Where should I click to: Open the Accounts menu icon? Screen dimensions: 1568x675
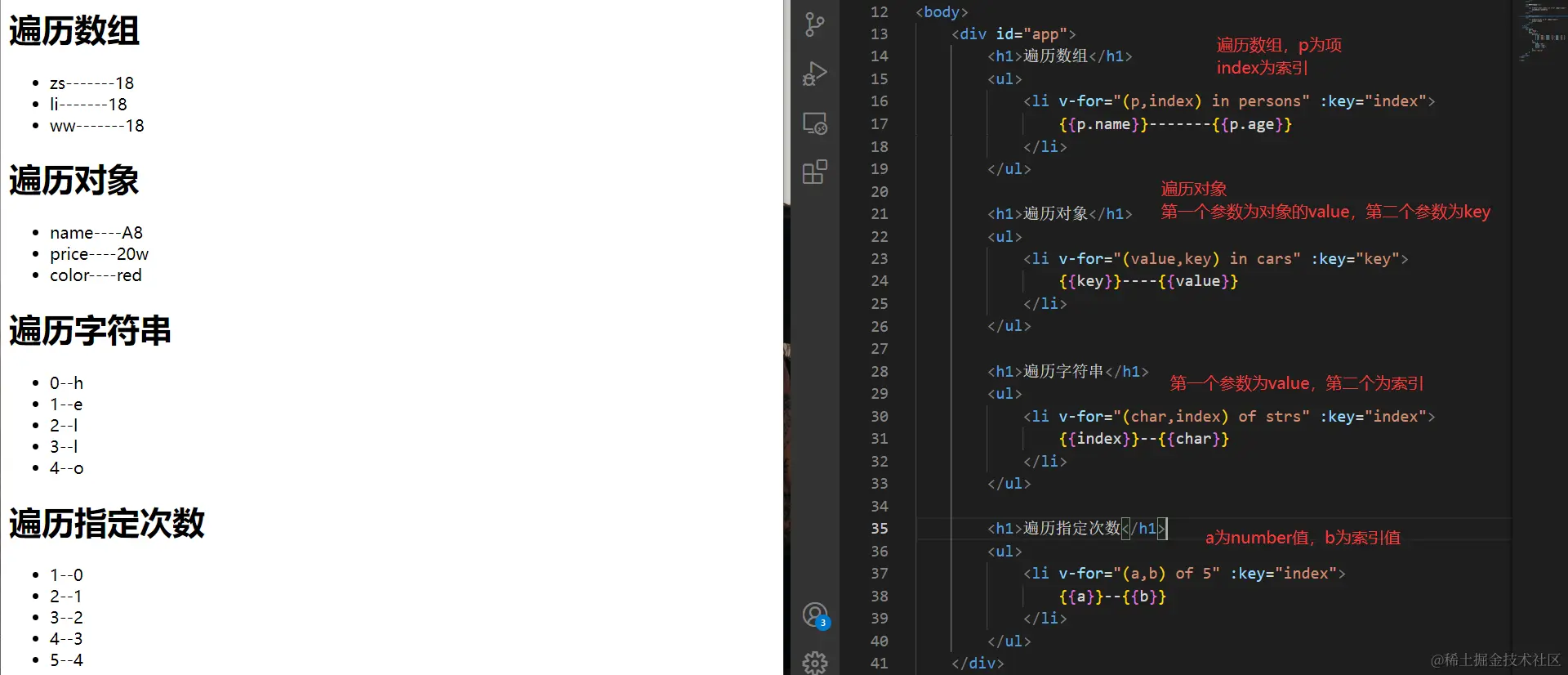pyautogui.click(x=815, y=615)
